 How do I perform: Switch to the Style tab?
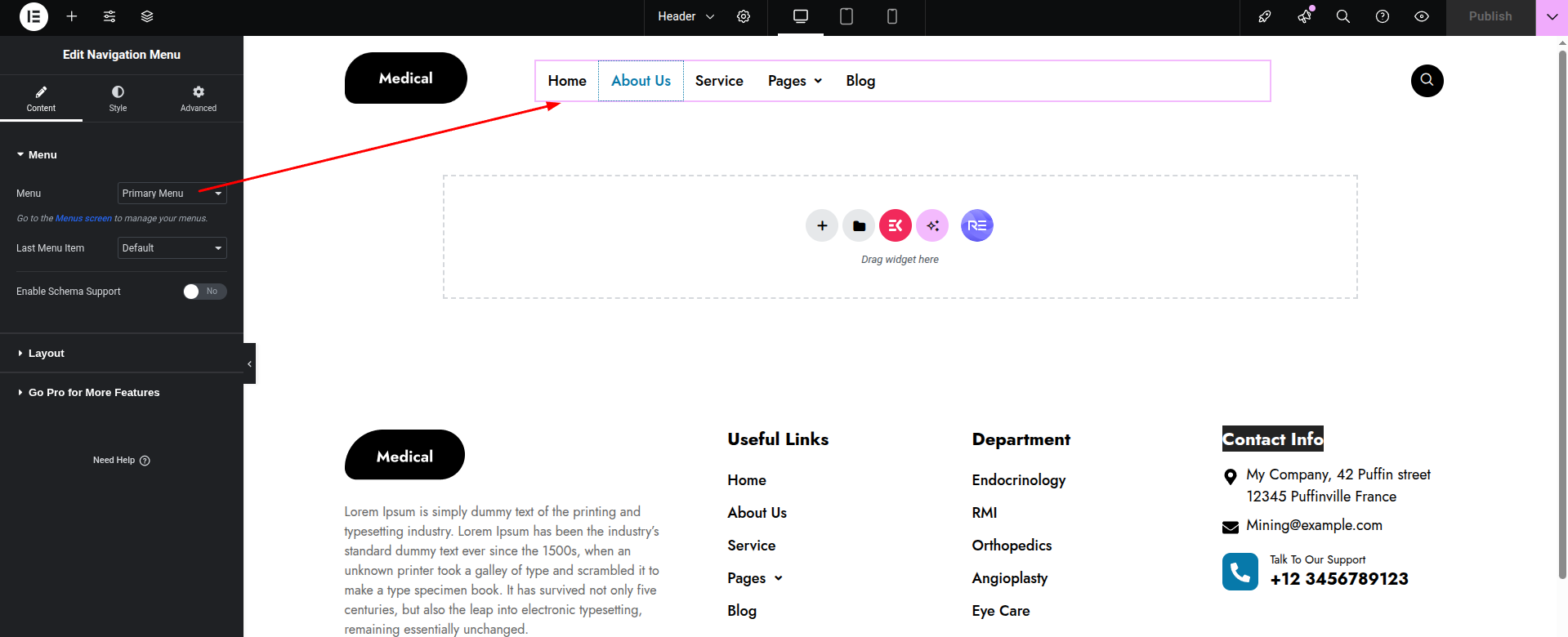click(118, 98)
